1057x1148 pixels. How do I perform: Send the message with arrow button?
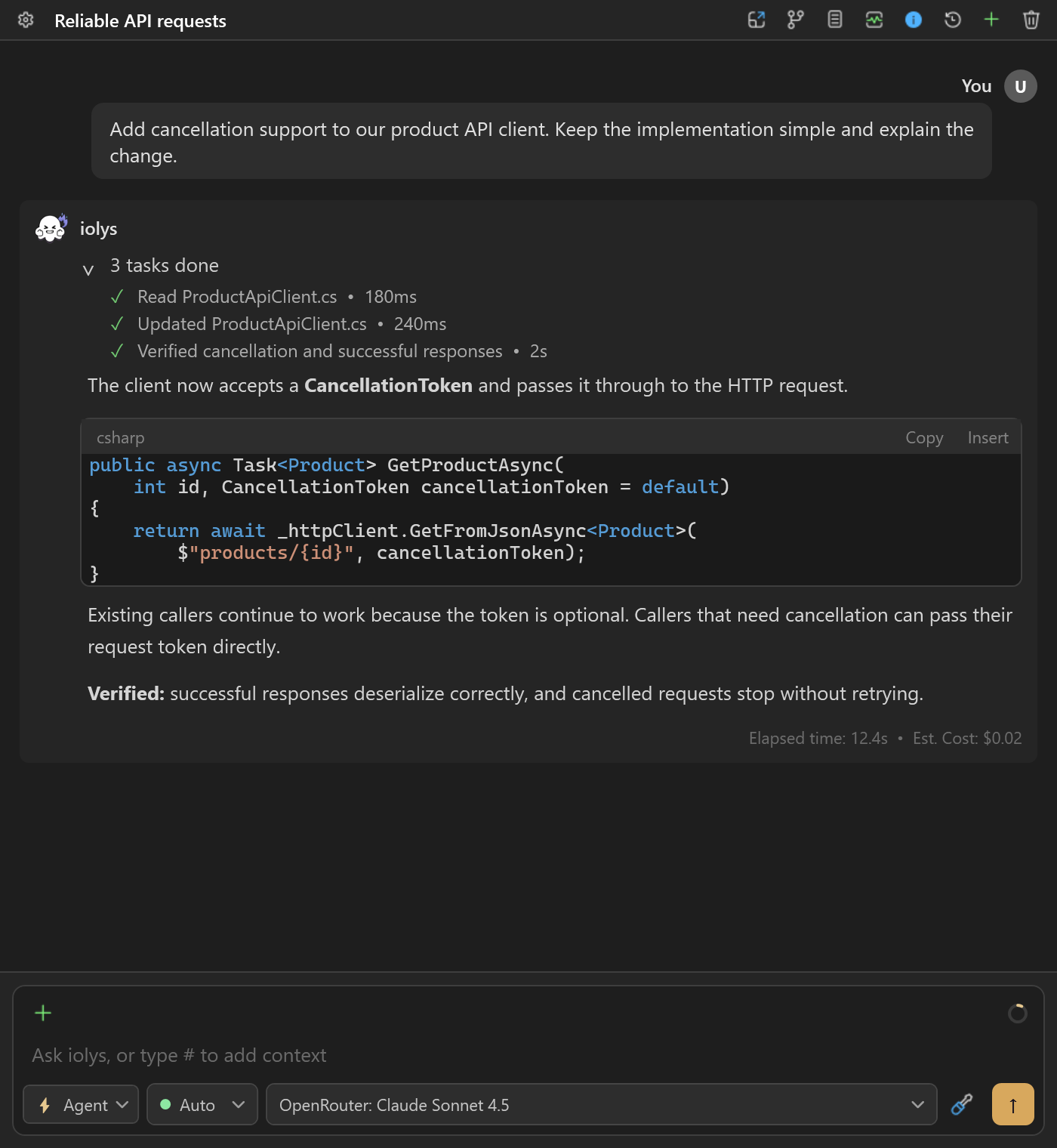1013,1105
